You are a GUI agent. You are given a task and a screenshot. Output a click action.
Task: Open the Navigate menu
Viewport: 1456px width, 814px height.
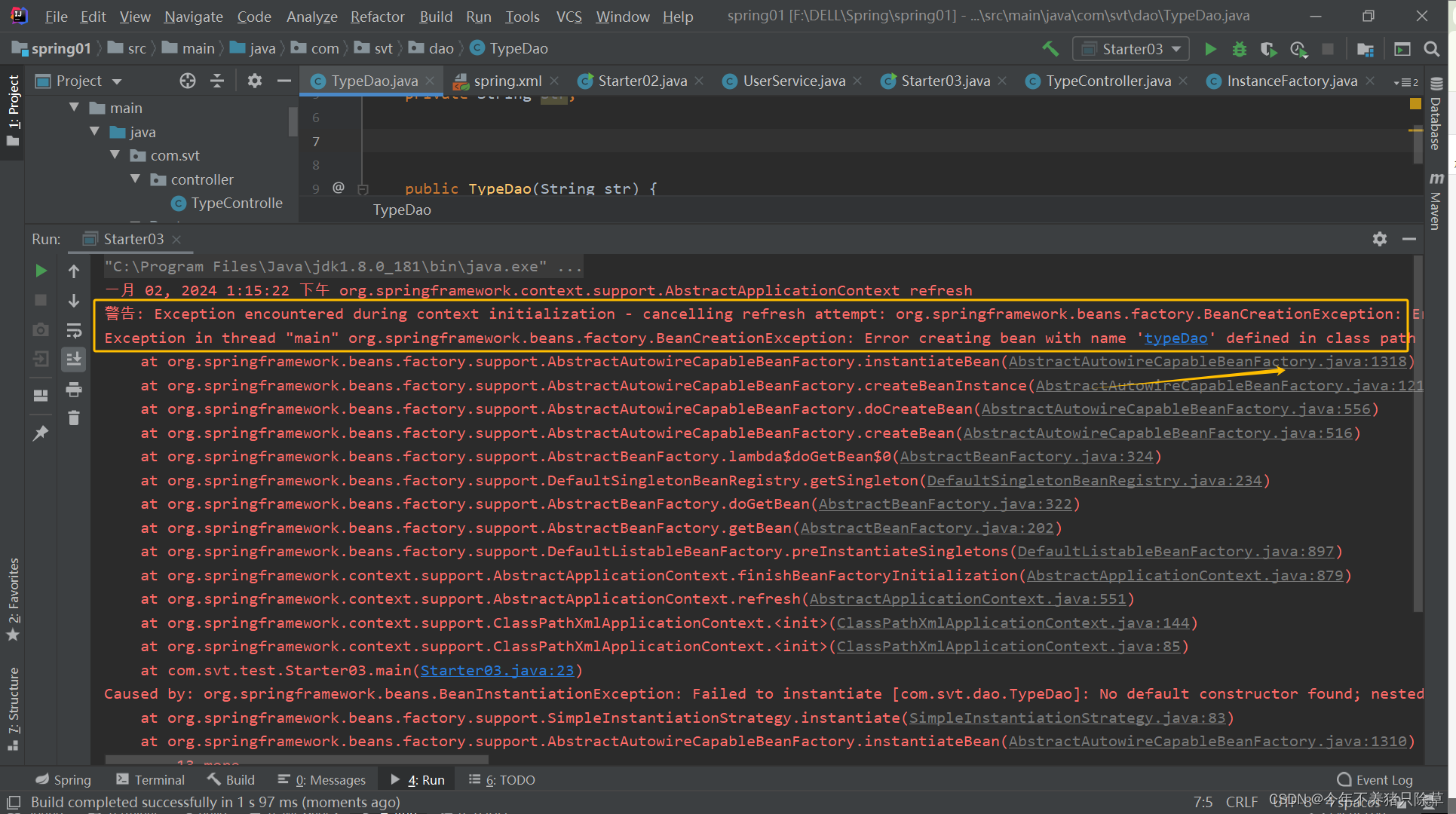194,17
